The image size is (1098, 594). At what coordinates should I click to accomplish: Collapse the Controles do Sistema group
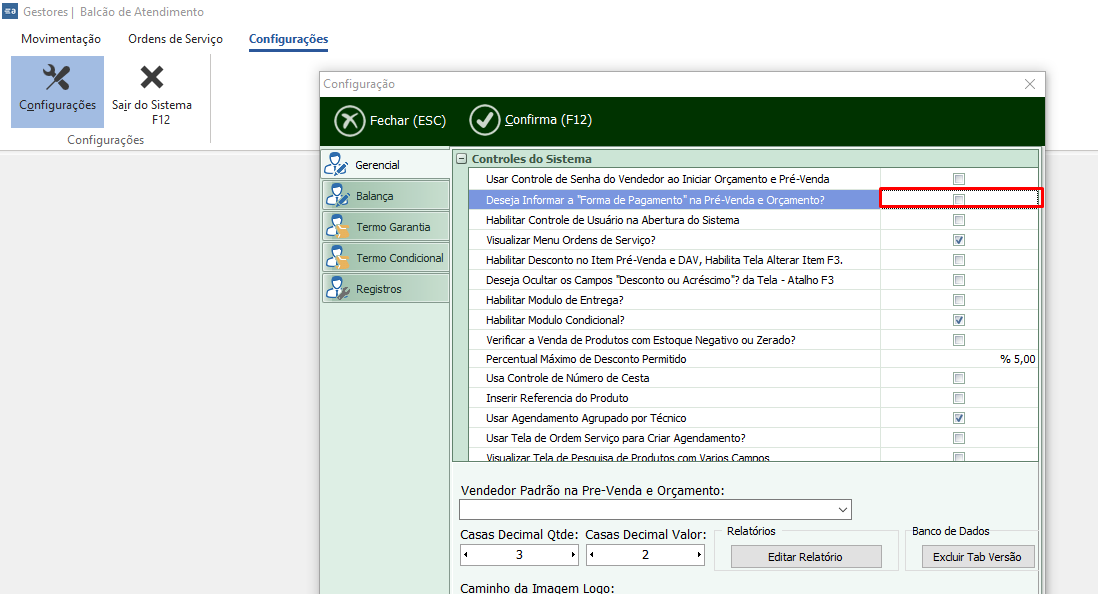click(461, 159)
